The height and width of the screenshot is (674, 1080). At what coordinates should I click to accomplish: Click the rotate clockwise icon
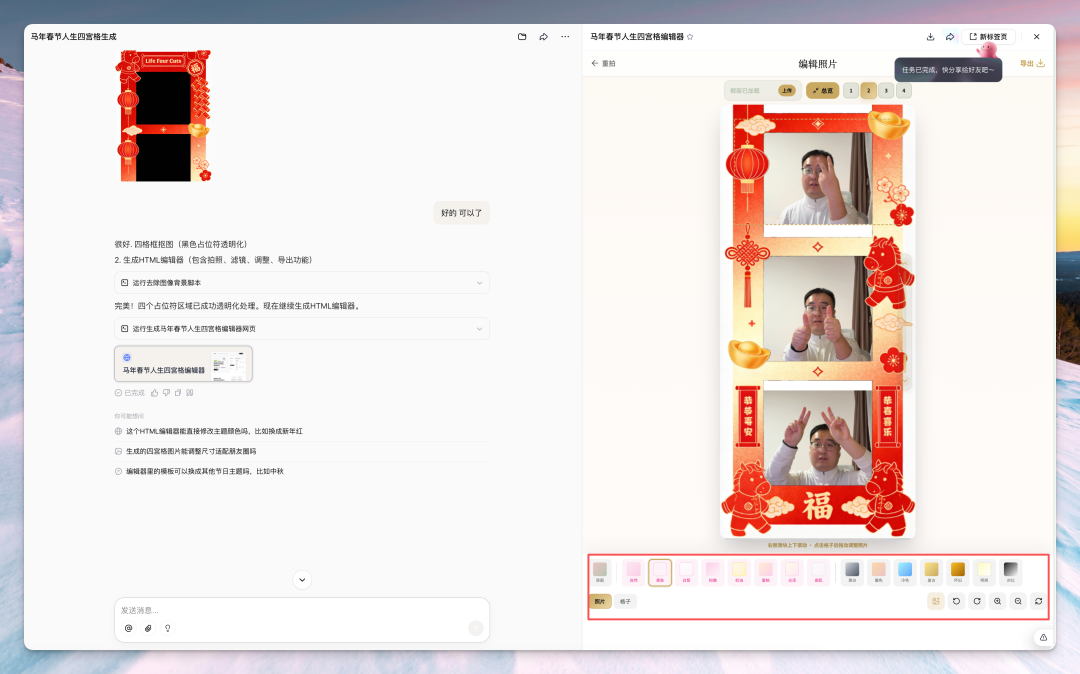click(x=977, y=601)
